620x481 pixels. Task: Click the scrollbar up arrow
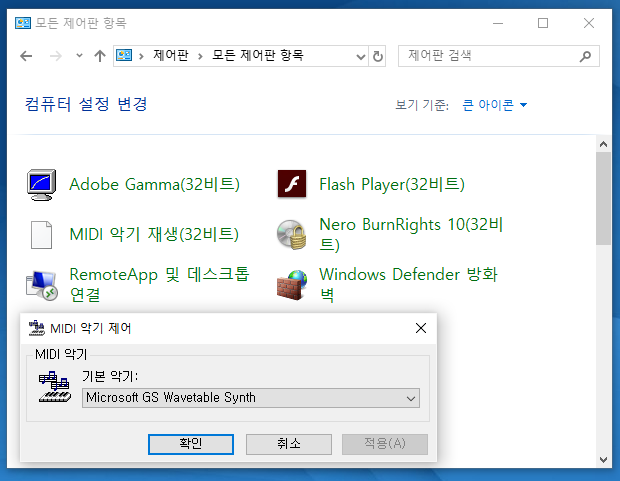pyautogui.click(x=603, y=144)
